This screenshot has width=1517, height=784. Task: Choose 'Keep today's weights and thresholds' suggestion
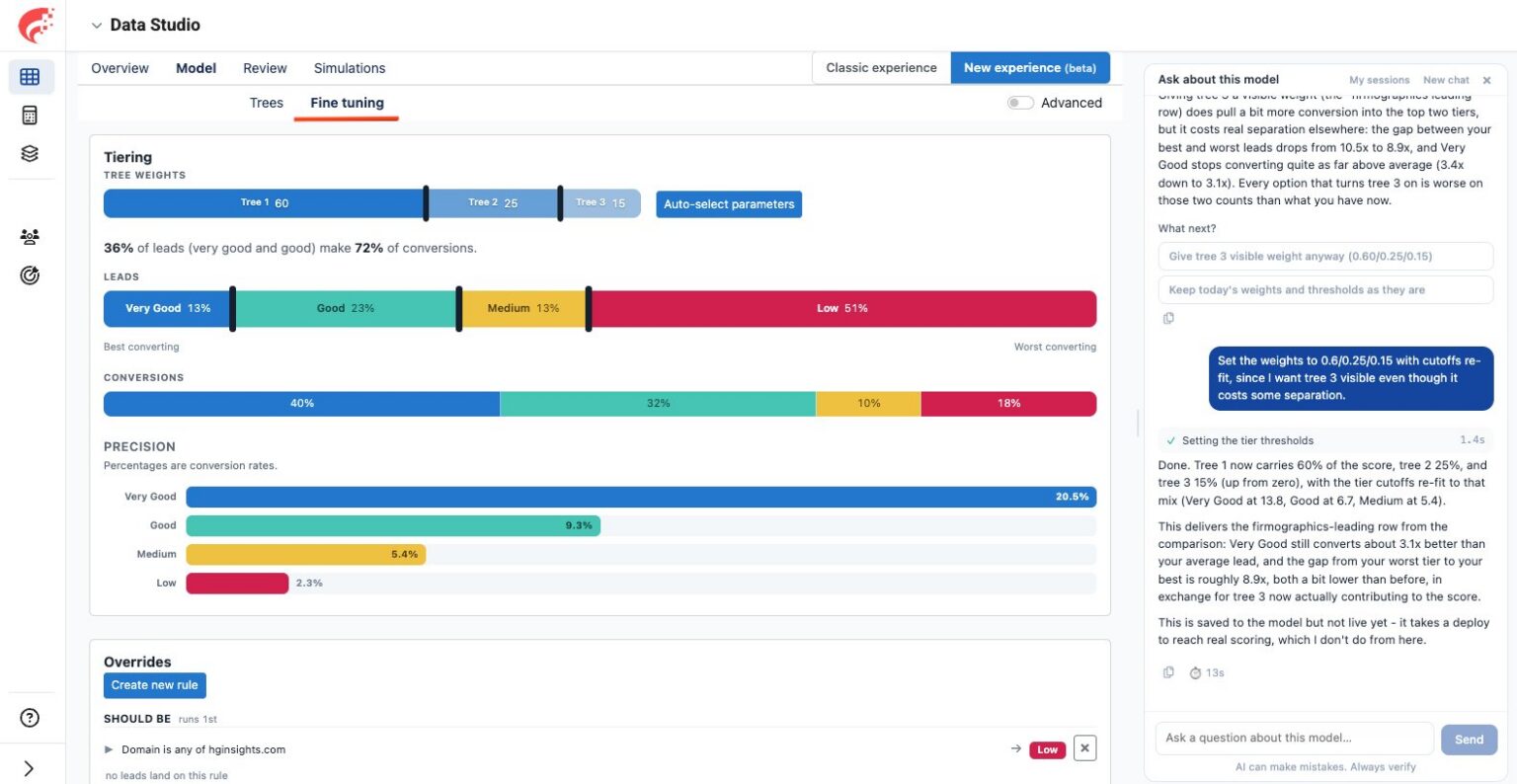click(x=1325, y=290)
